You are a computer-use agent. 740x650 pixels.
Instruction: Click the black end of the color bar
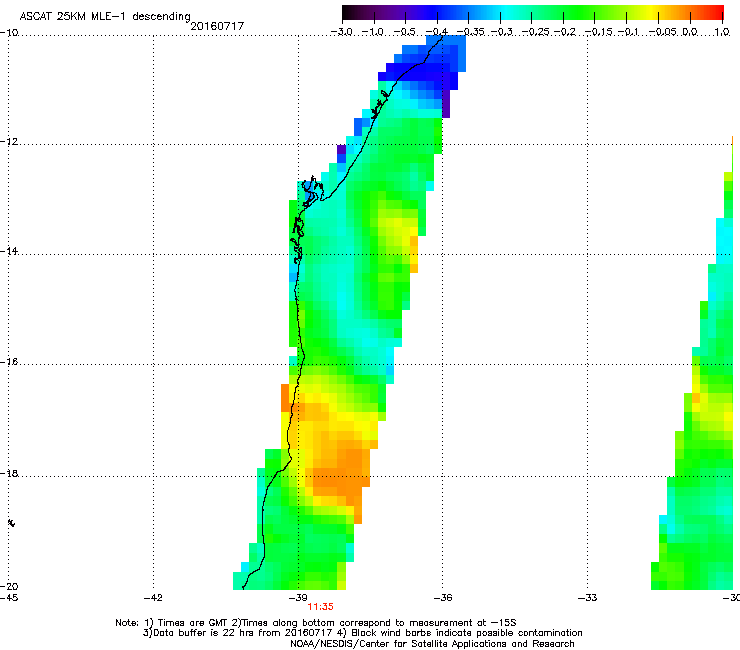click(347, 13)
